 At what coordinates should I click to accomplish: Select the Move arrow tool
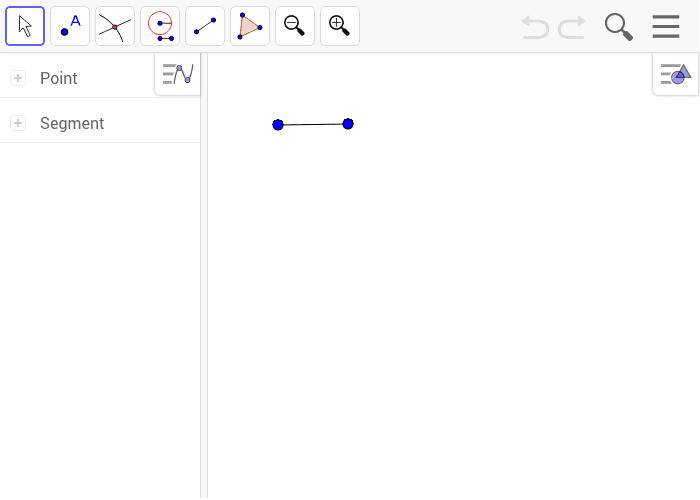pyautogui.click(x=25, y=26)
